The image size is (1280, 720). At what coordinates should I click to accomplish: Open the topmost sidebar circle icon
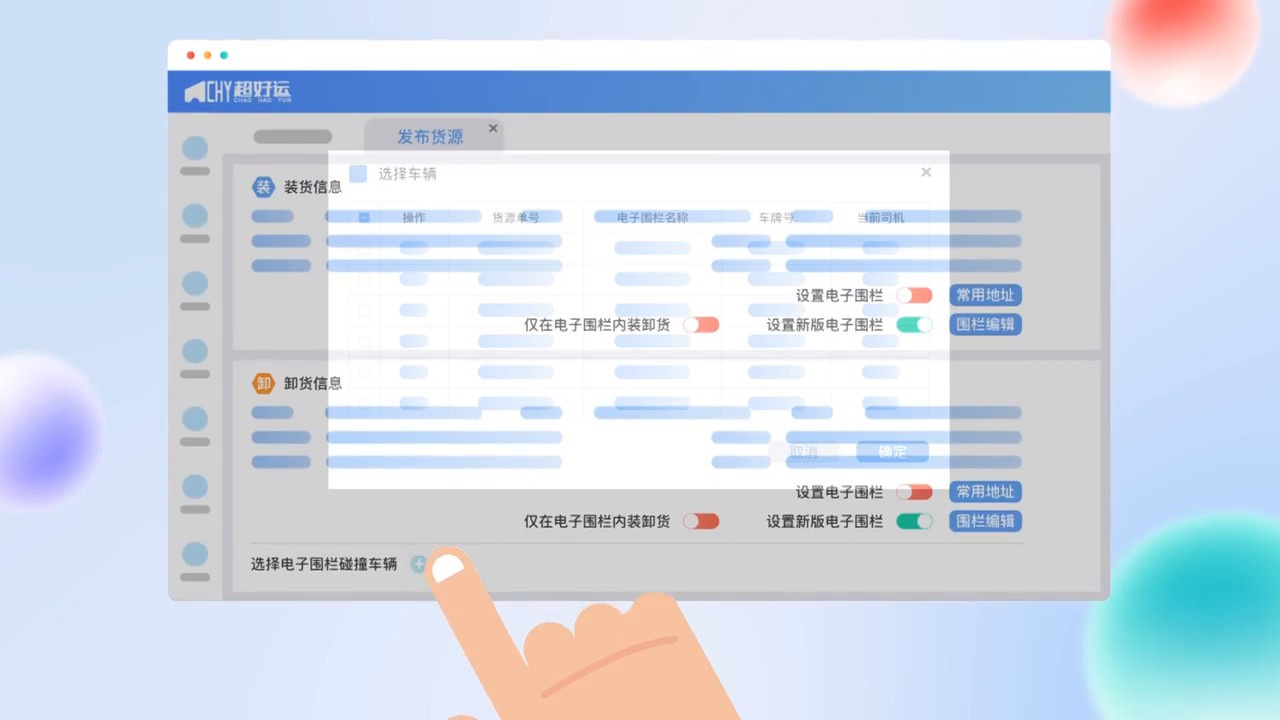(x=195, y=149)
